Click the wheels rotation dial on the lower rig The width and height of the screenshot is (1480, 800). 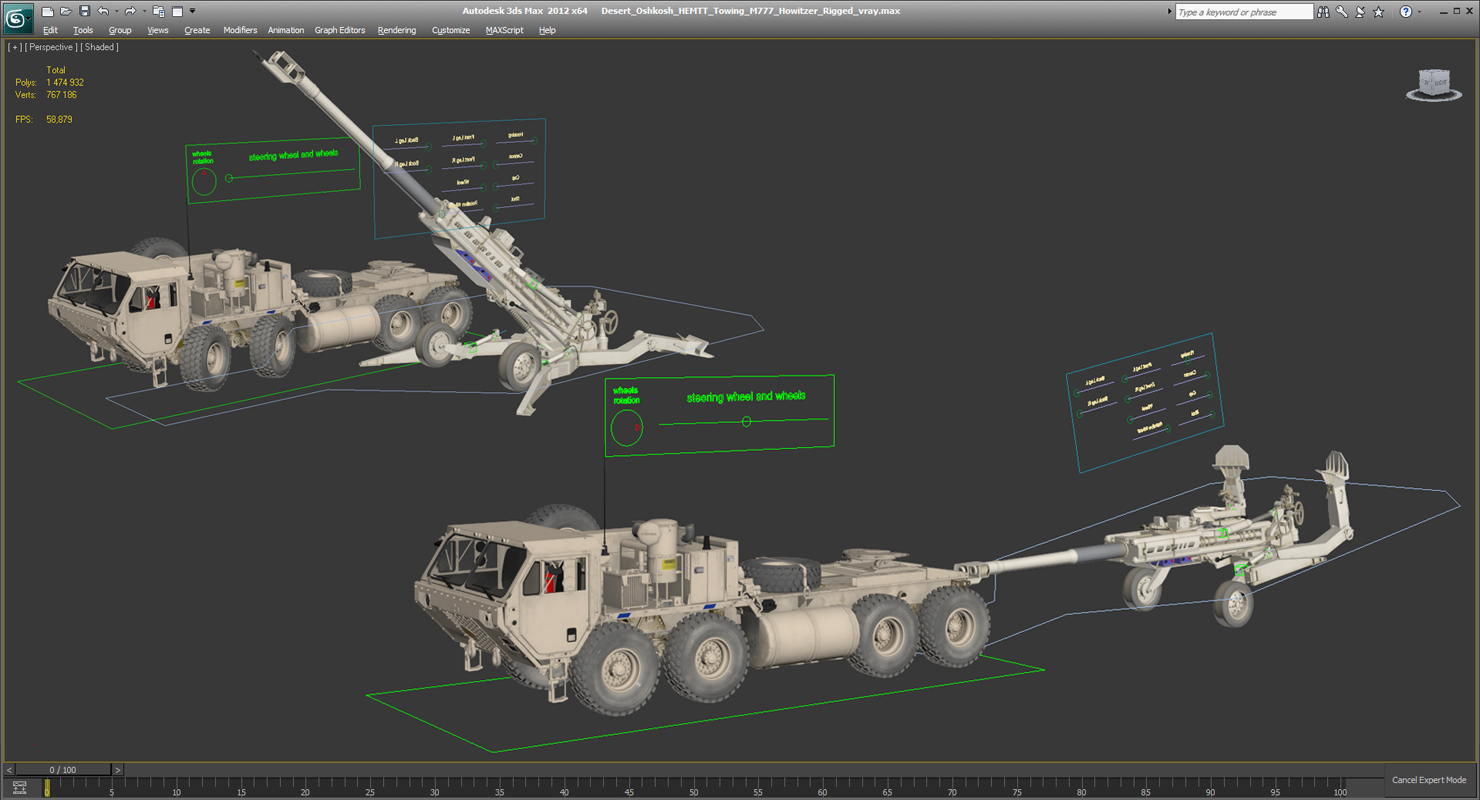click(x=626, y=428)
